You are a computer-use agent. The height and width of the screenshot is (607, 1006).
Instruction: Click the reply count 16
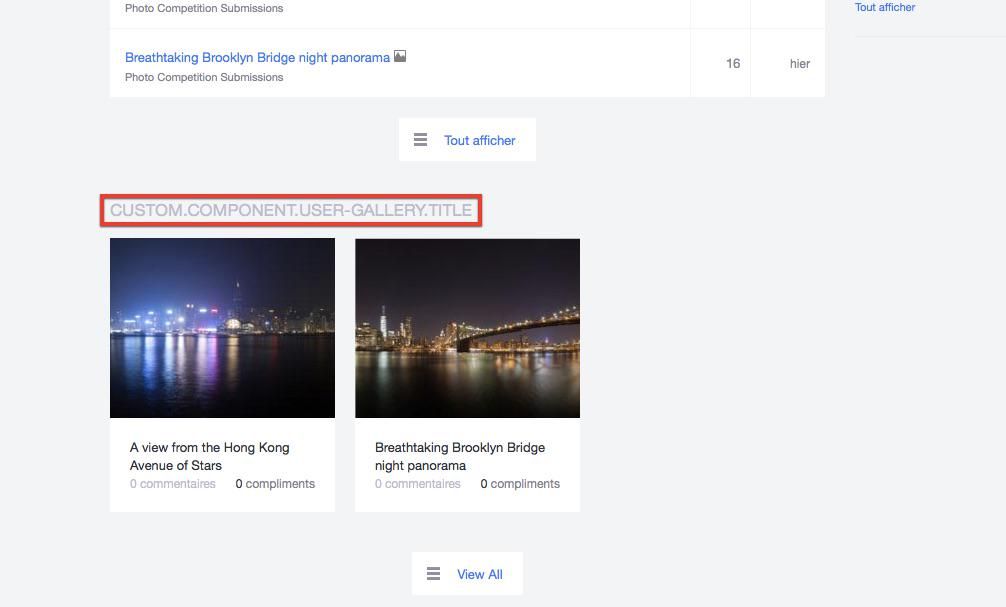click(x=733, y=64)
